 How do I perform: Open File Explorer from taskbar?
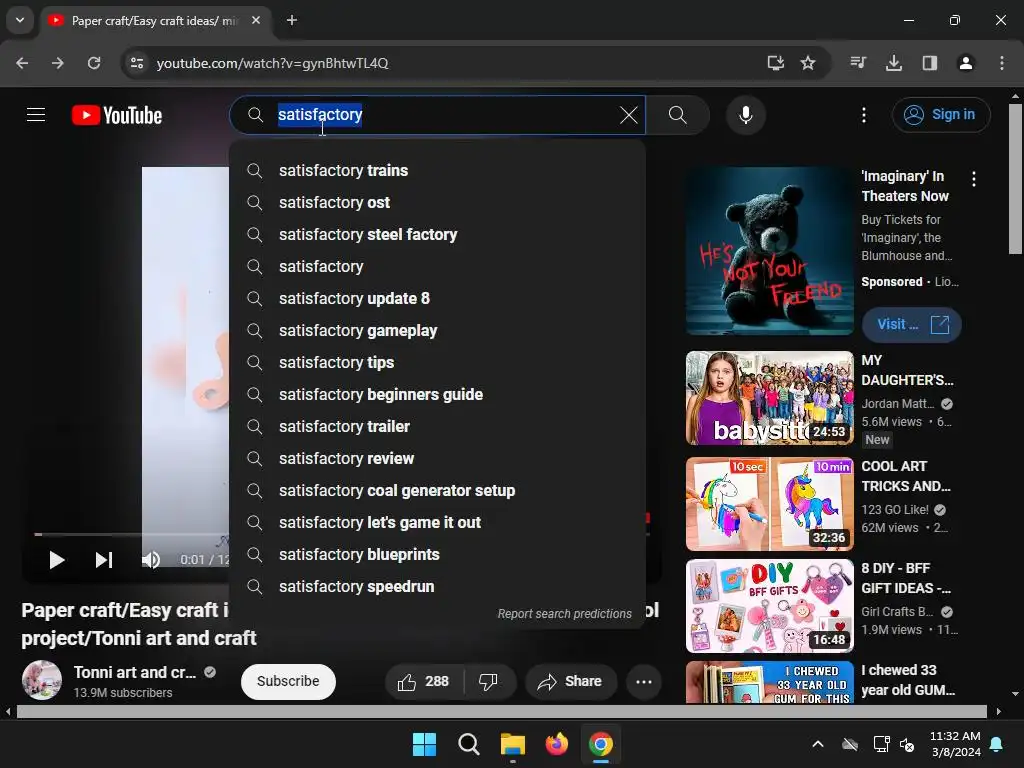click(x=513, y=744)
